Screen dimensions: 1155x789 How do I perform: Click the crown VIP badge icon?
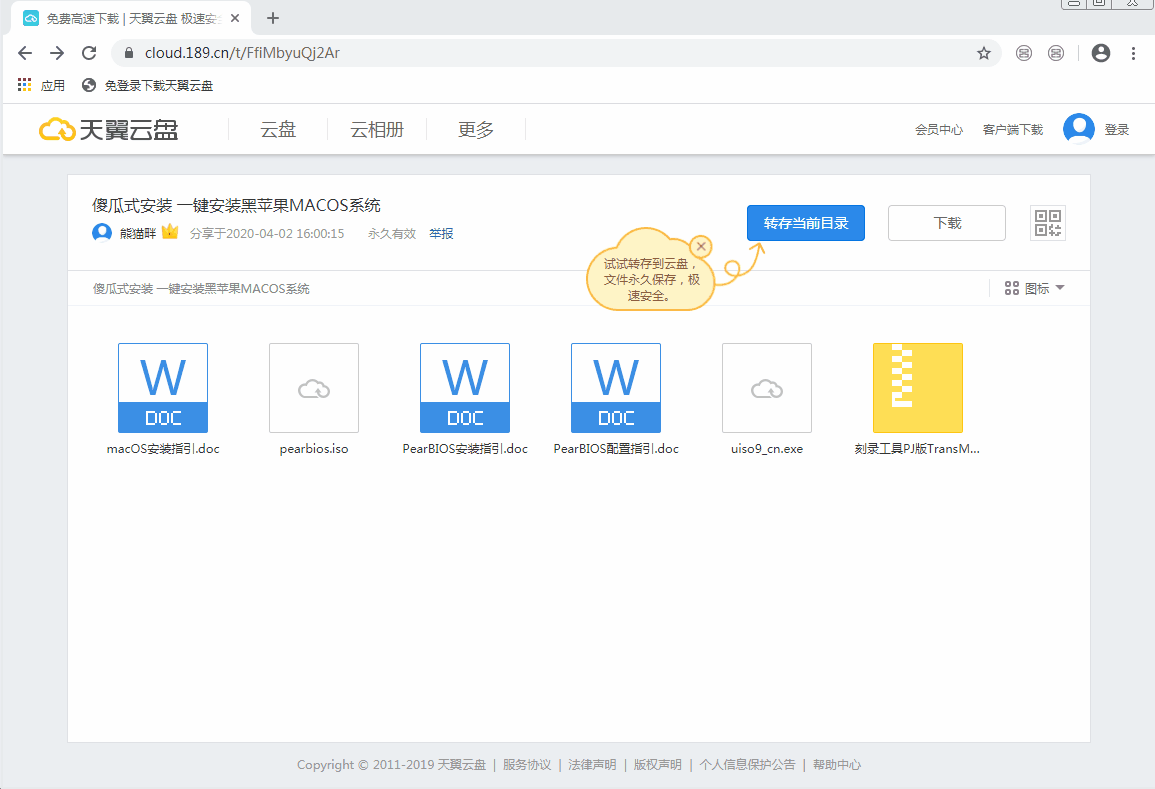pos(170,232)
